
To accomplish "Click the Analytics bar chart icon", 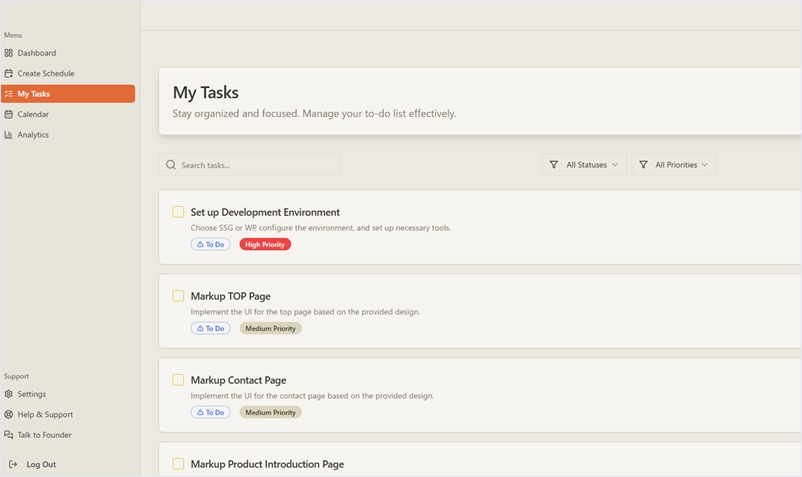I will click(x=9, y=135).
